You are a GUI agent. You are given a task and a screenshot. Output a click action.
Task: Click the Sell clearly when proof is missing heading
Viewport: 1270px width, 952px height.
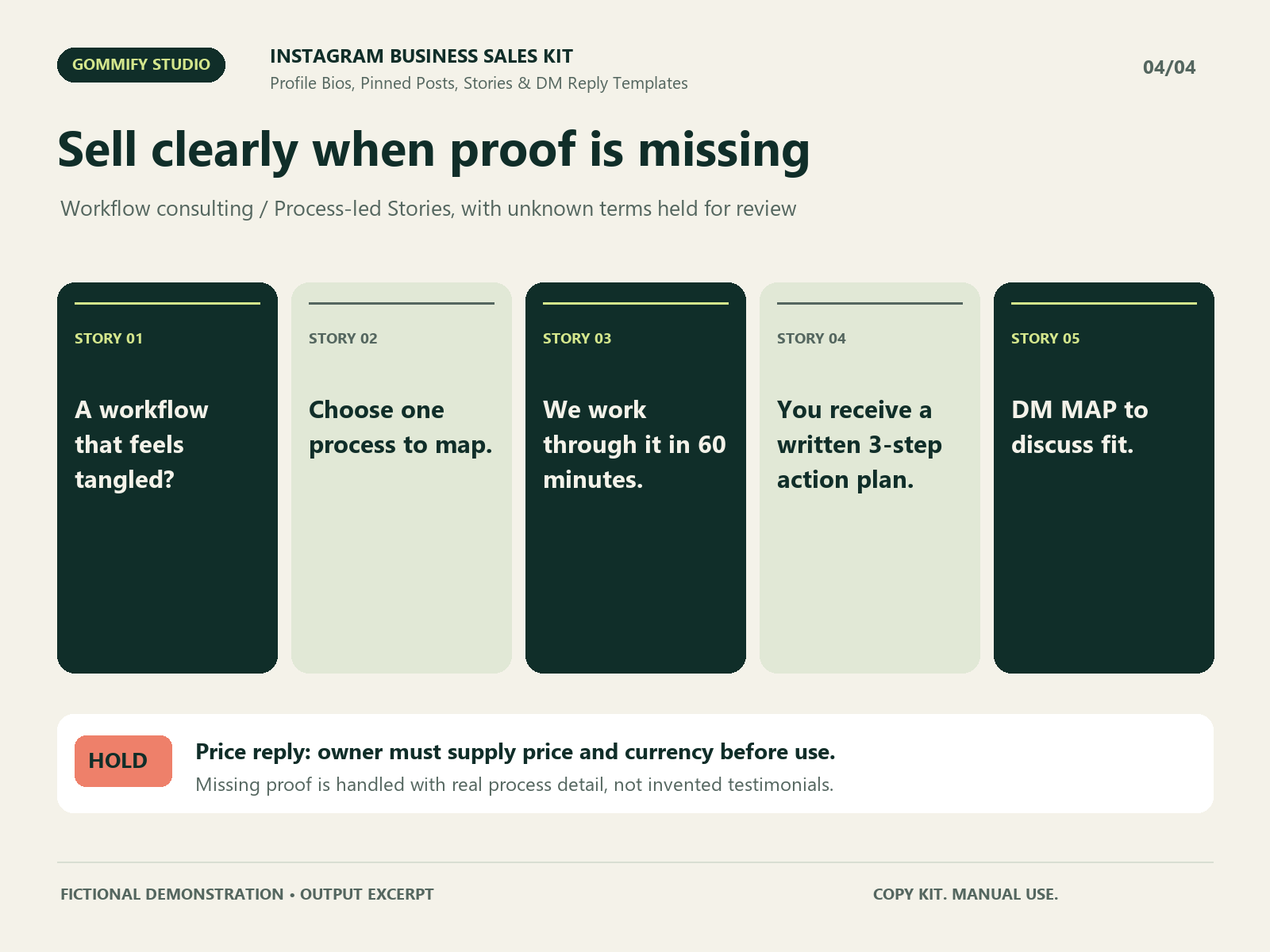pos(433,150)
